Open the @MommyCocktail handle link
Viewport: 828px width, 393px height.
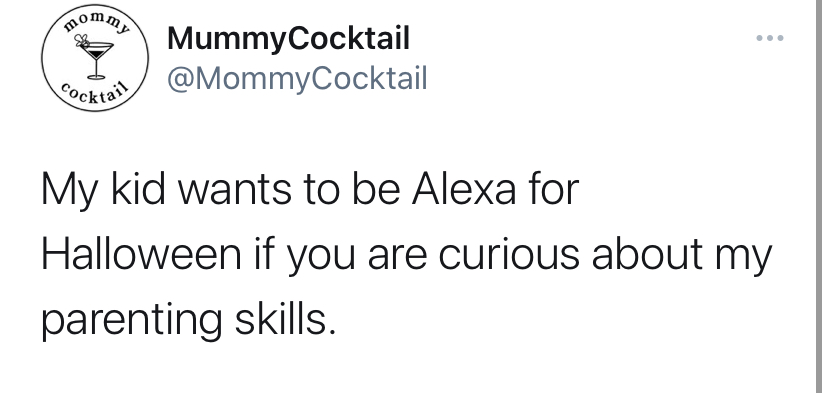[x=297, y=79]
